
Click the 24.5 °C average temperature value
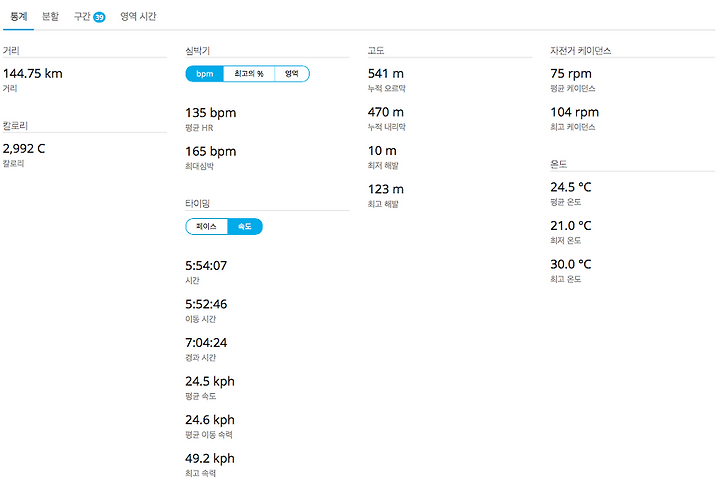click(571, 187)
